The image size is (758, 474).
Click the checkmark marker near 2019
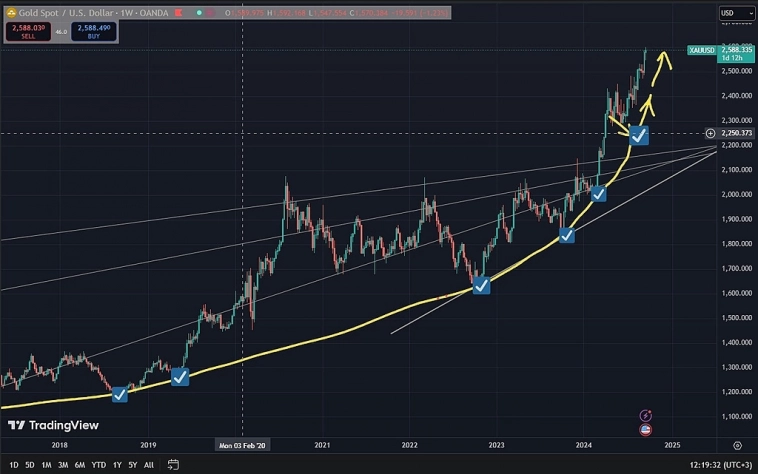point(180,377)
